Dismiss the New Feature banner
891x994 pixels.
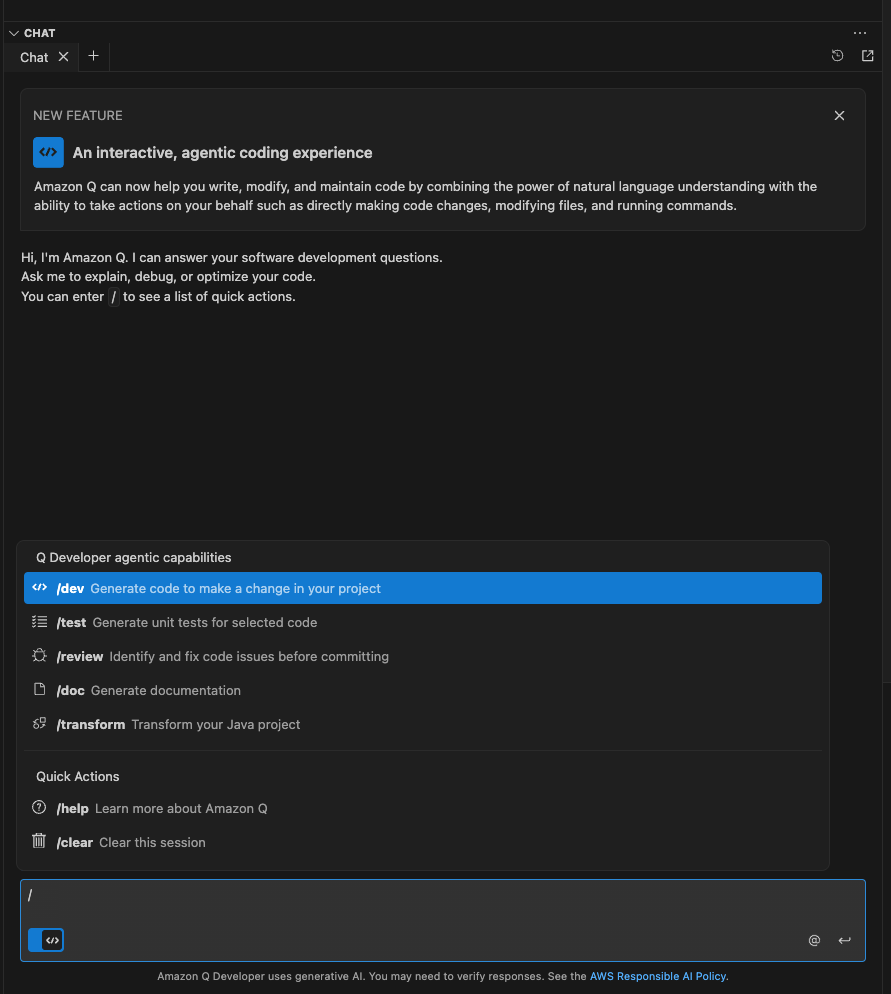(839, 116)
